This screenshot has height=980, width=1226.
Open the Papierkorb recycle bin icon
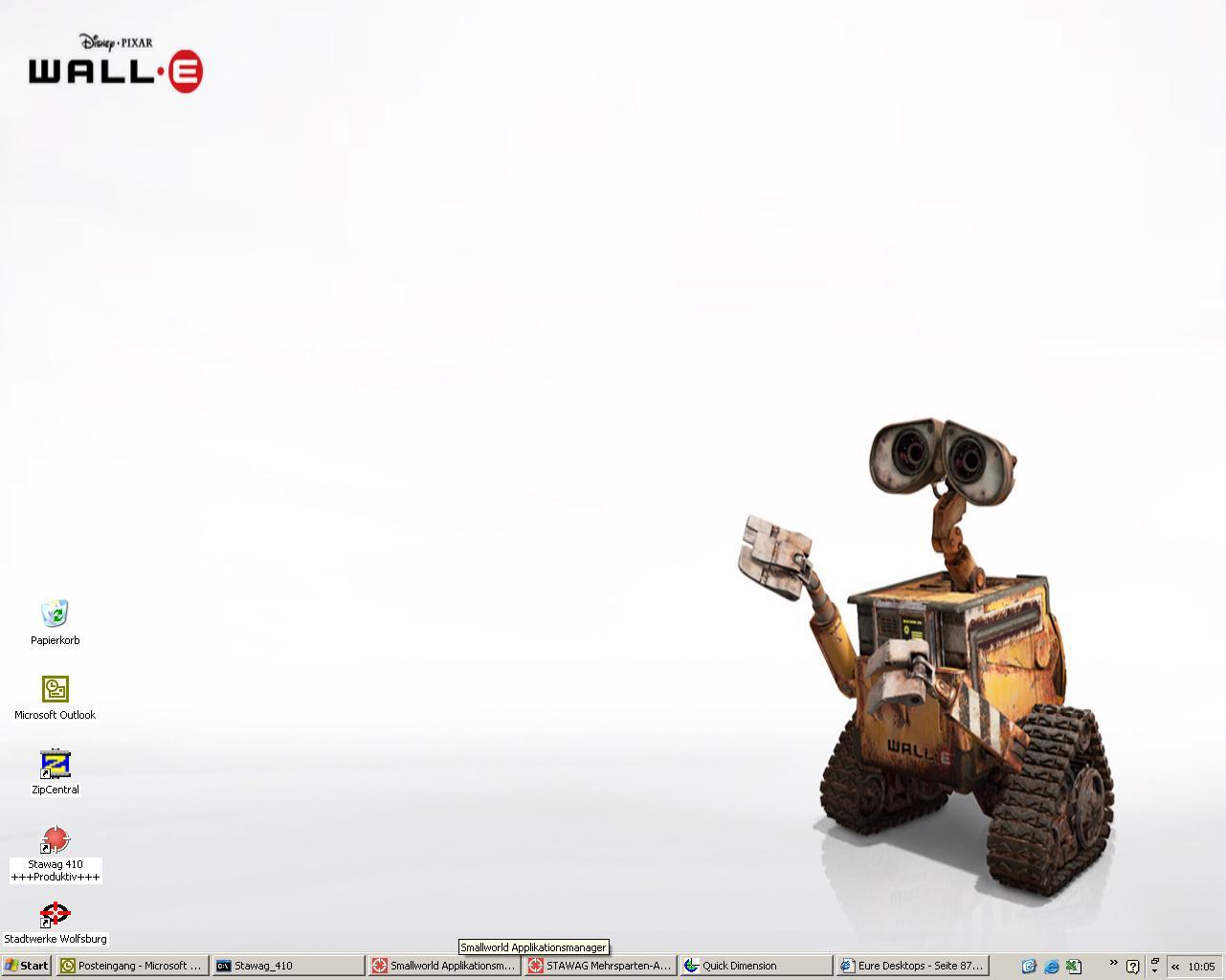[55, 622]
